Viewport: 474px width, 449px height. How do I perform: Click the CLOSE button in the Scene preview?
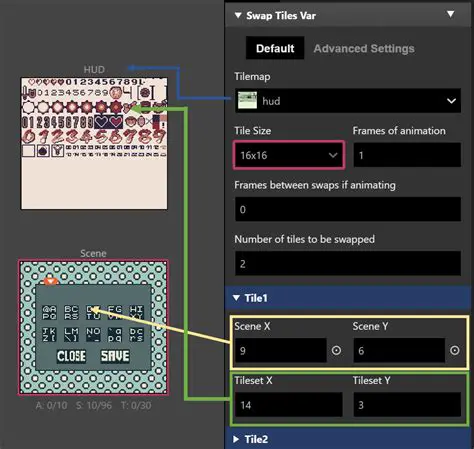click(71, 356)
